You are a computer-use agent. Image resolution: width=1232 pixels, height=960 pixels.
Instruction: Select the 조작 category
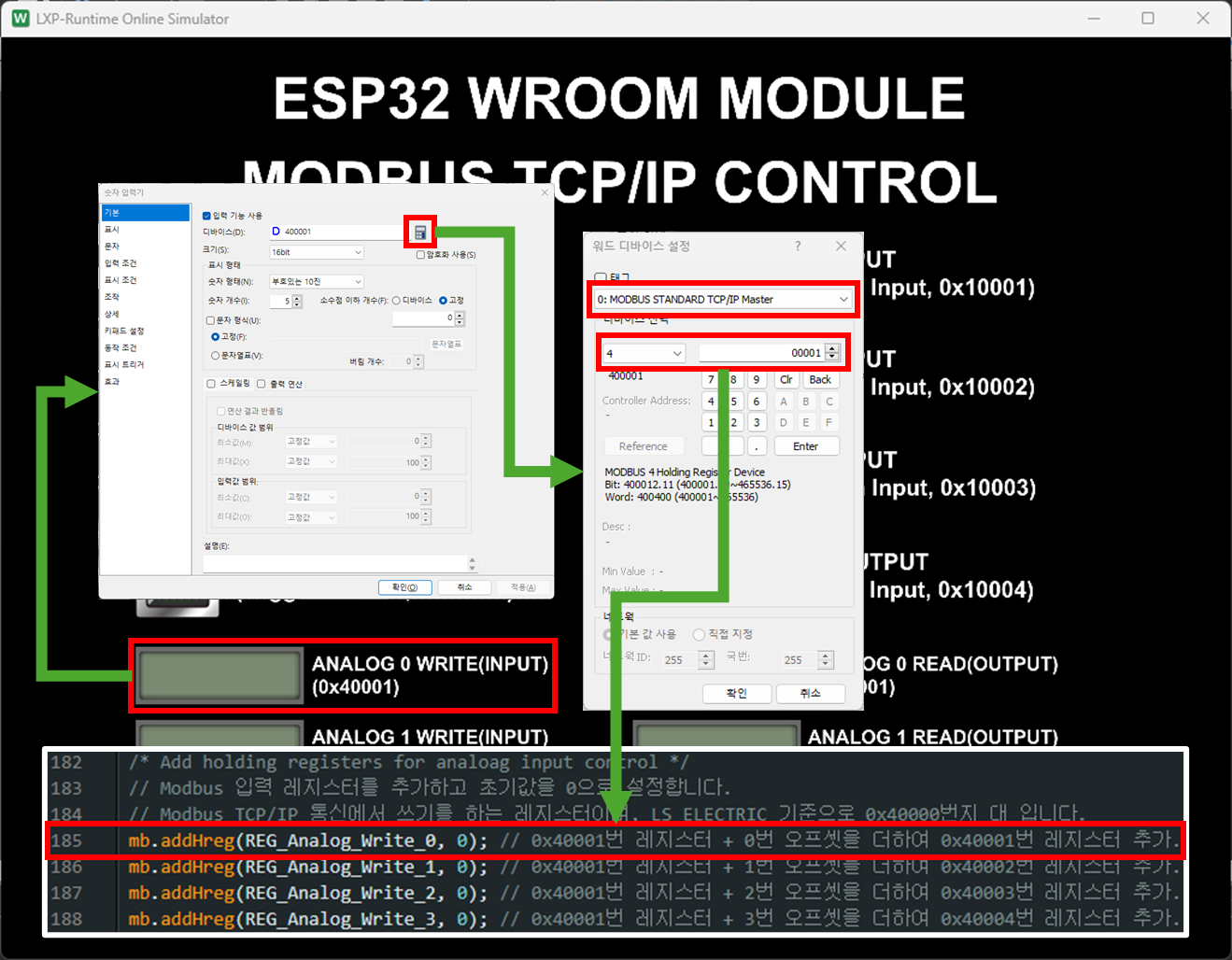(x=112, y=297)
